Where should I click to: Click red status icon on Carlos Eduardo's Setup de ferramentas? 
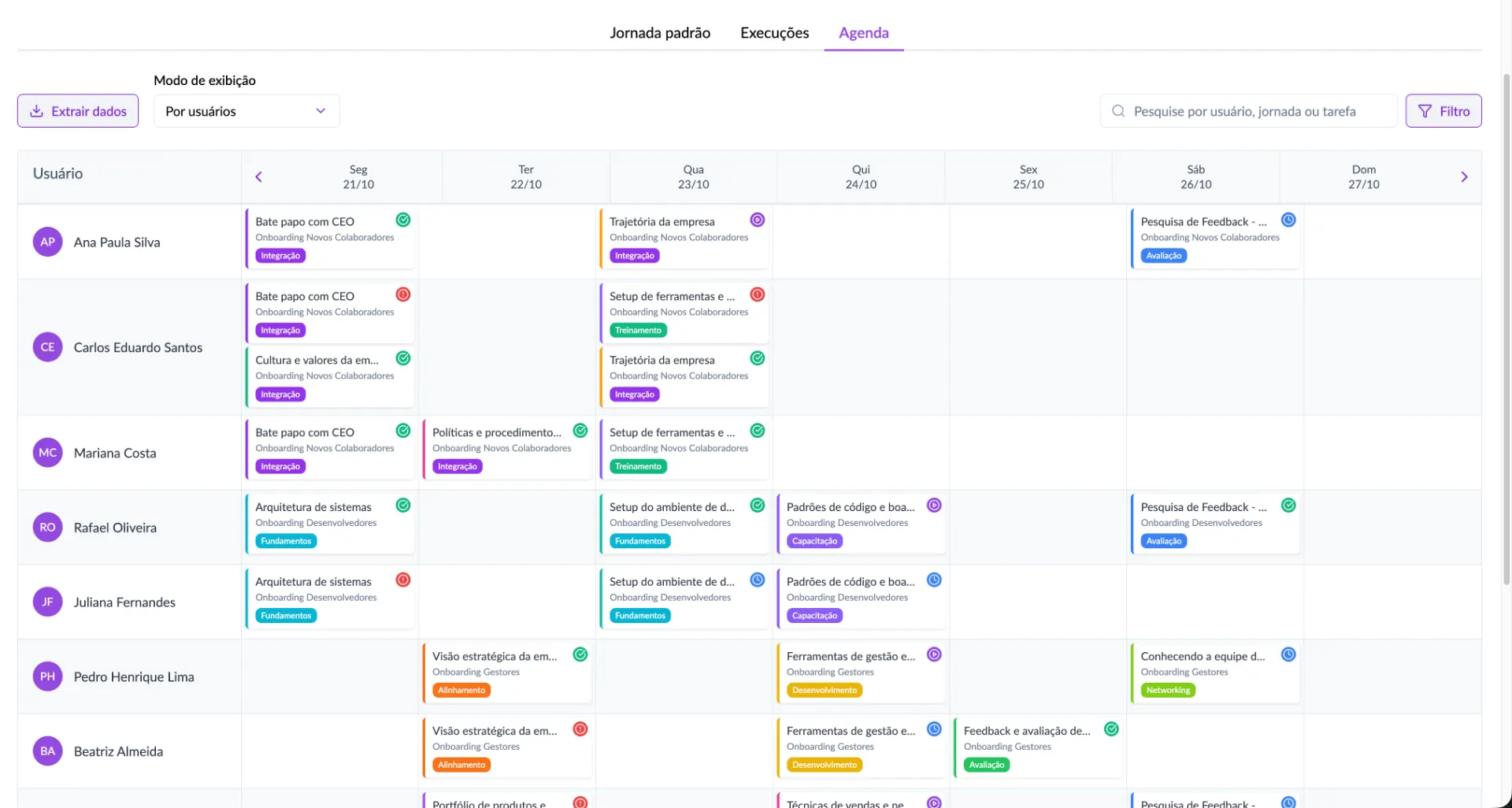click(x=758, y=295)
